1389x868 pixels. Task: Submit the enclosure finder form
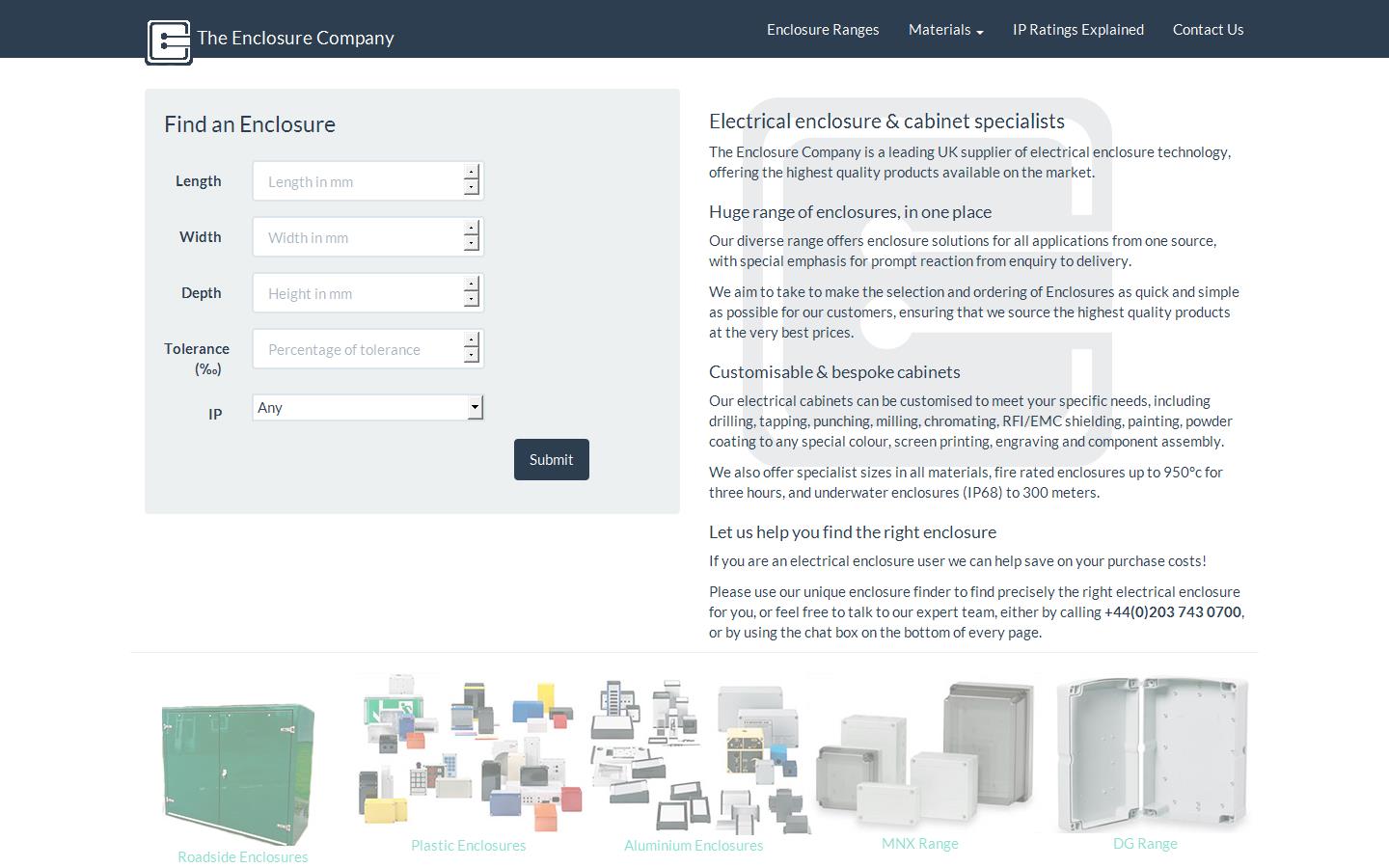point(551,460)
